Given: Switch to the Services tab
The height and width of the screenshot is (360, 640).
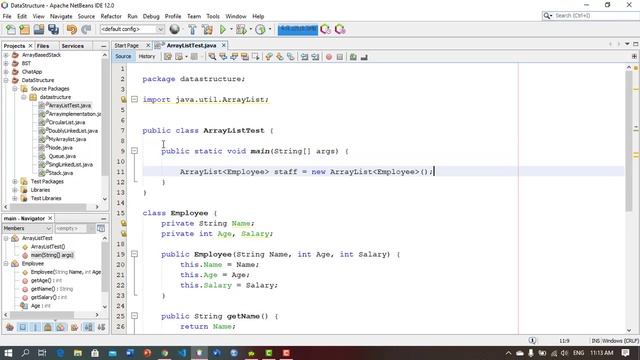Looking at the screenshot, I should [73, 46].
